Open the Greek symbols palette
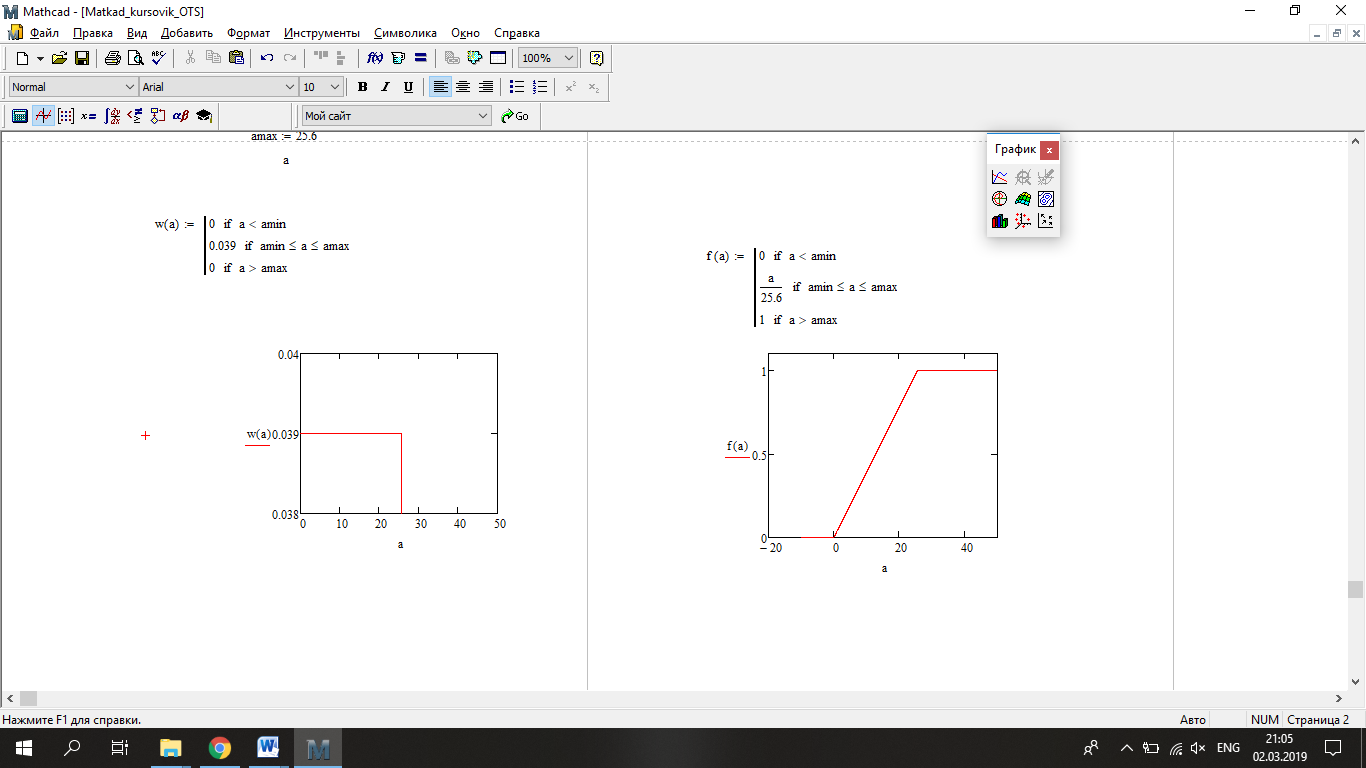Image resolution: width=1366 pixels, height=768 pixels. [x=181, y=116]
